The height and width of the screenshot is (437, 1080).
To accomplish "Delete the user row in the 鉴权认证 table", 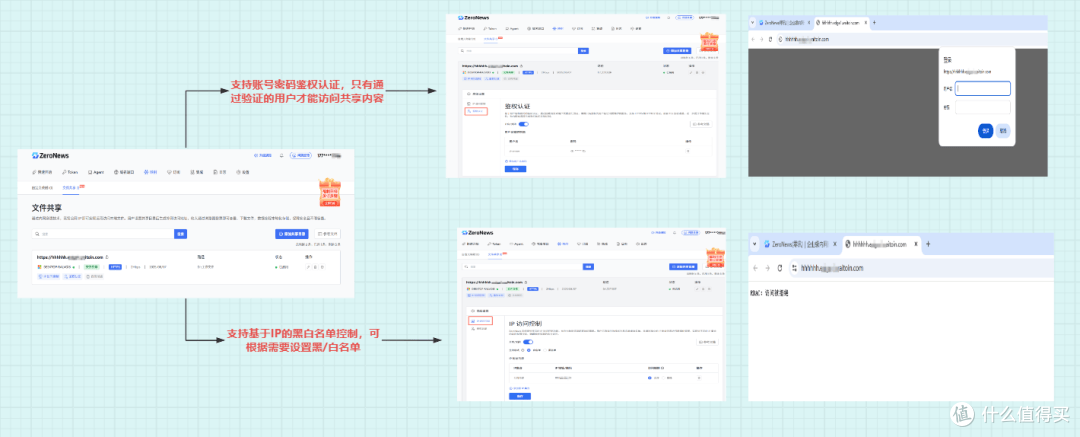I will tap(687, 150).
